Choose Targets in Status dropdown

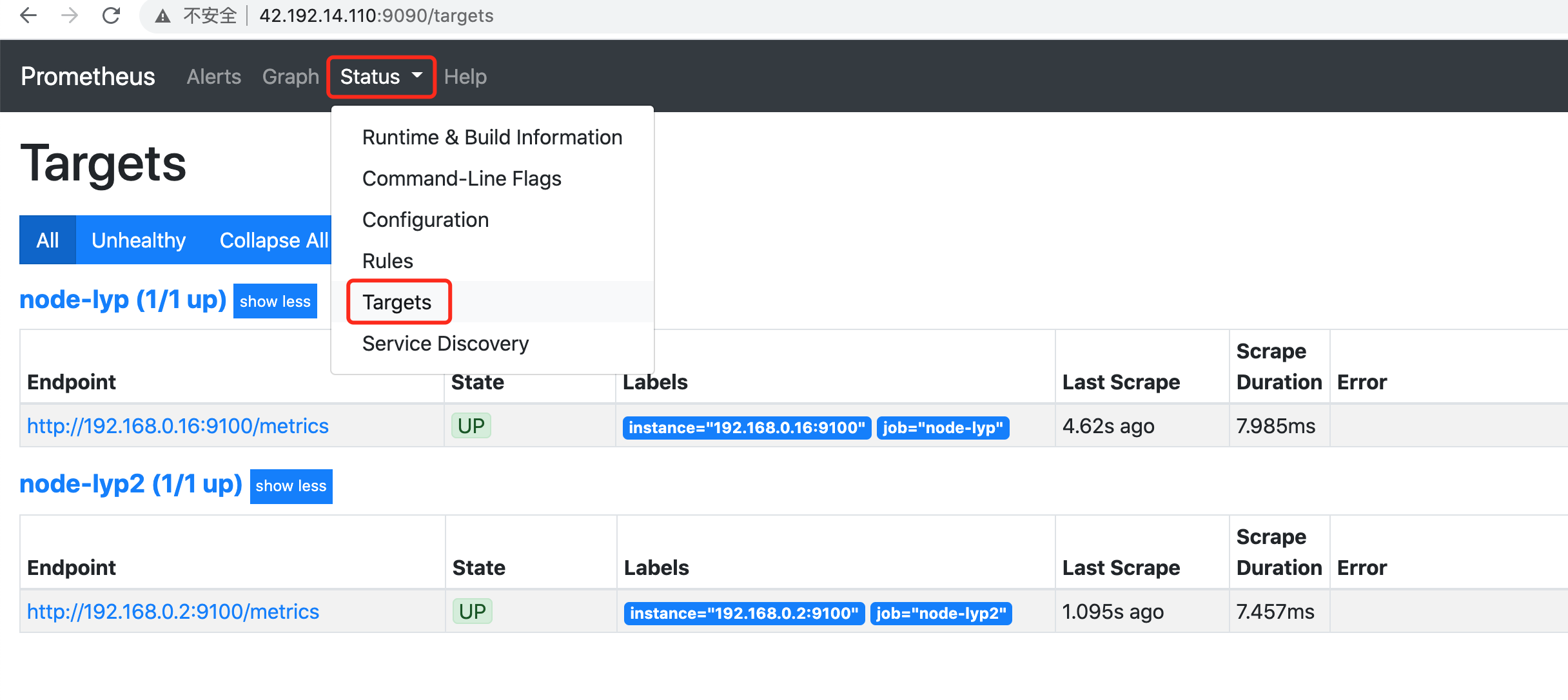[493, 302]
